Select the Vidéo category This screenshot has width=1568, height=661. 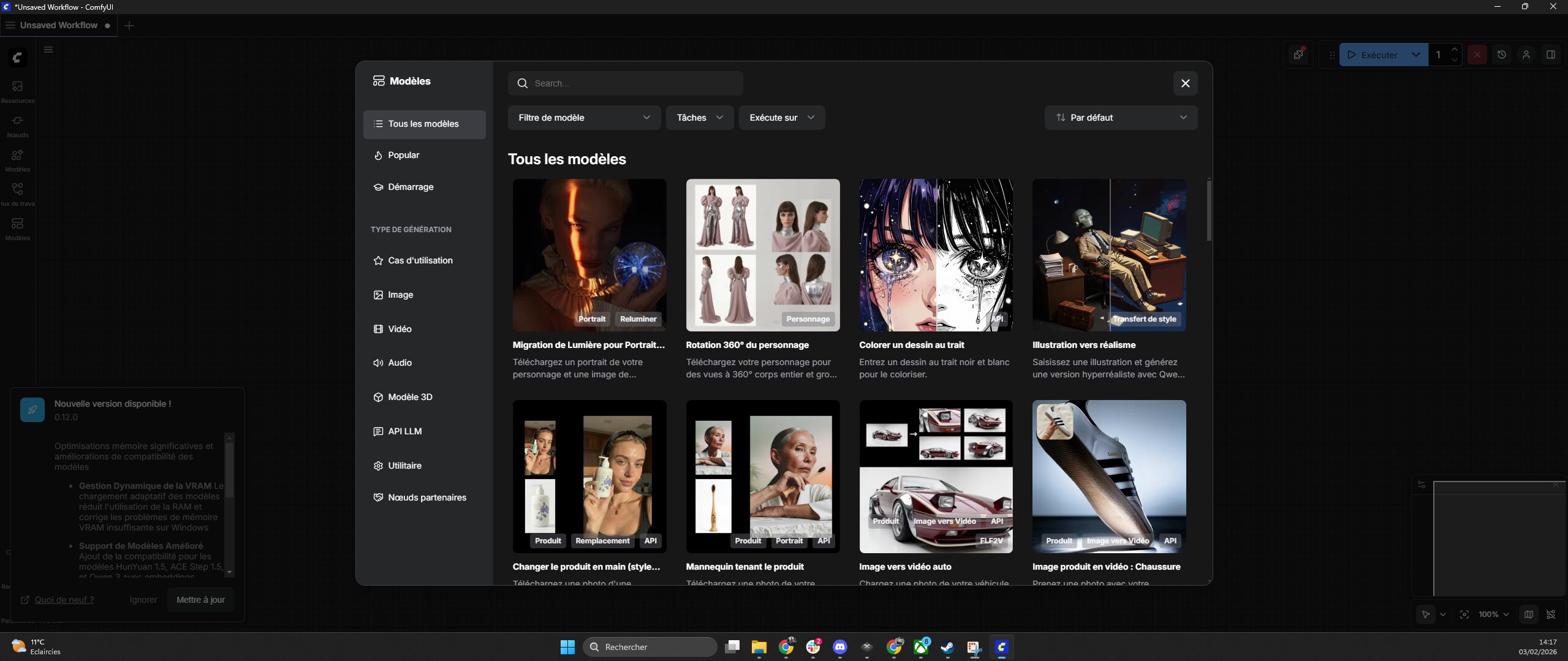pyautogui.click(x=400, y=329)
